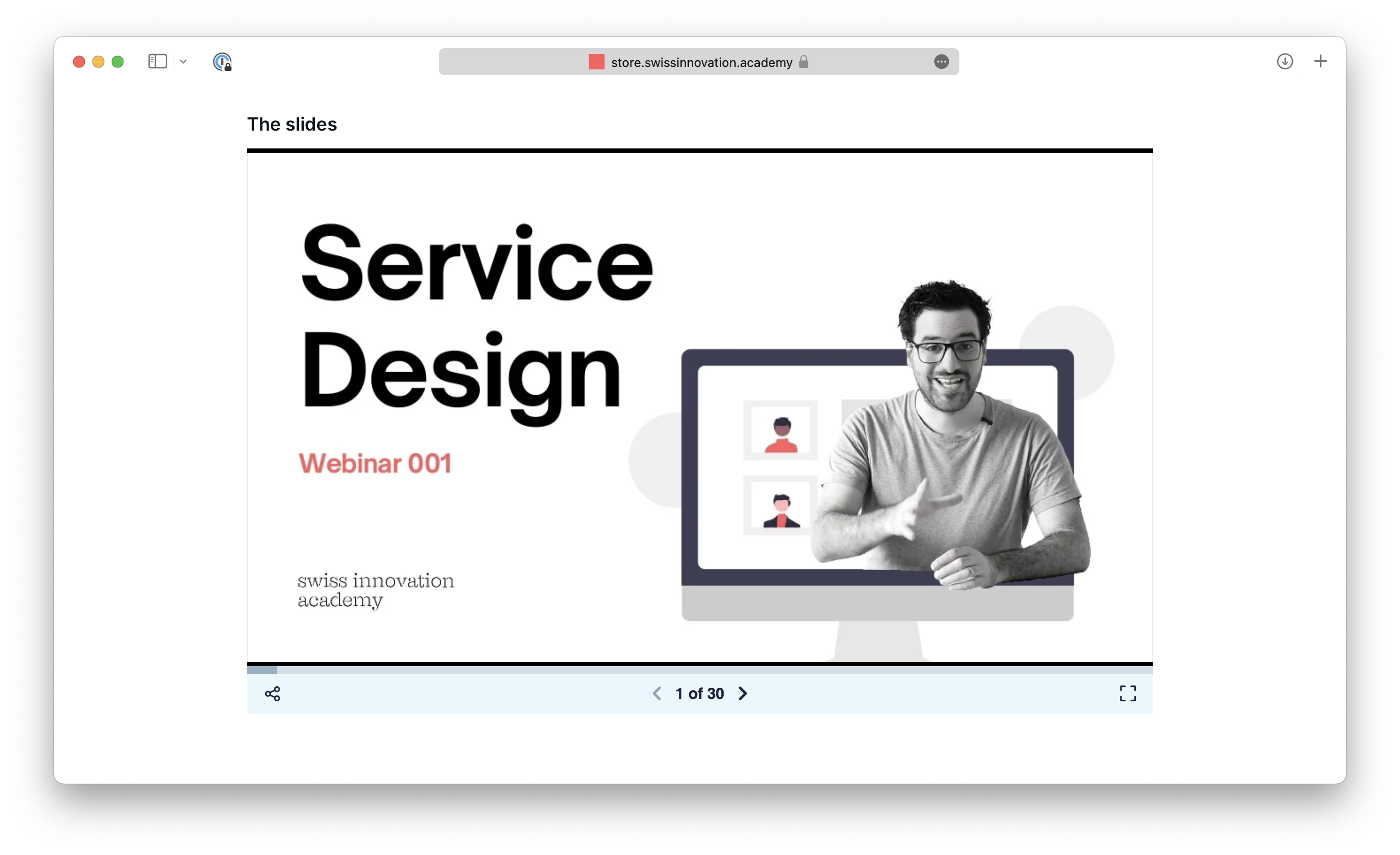Click the '1 of 30' slide counter
The height and width of the screenshot is (855, 1400).
click(700, 694)
